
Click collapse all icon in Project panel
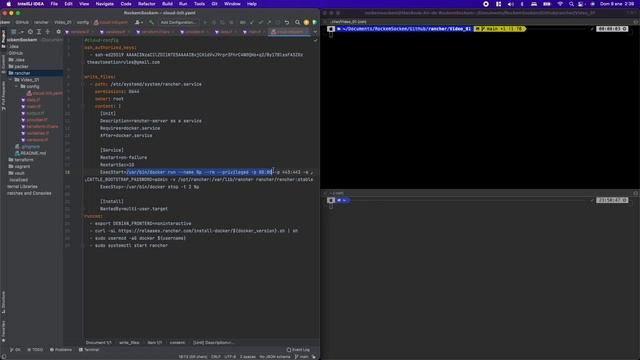[x=47, y=32]
